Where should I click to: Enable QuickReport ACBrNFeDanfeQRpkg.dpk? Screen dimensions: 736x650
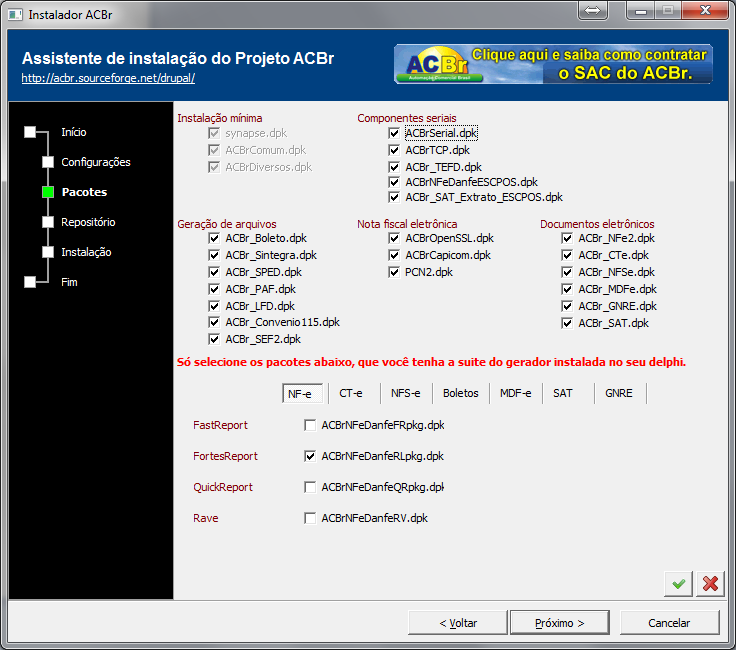point(310,487)
